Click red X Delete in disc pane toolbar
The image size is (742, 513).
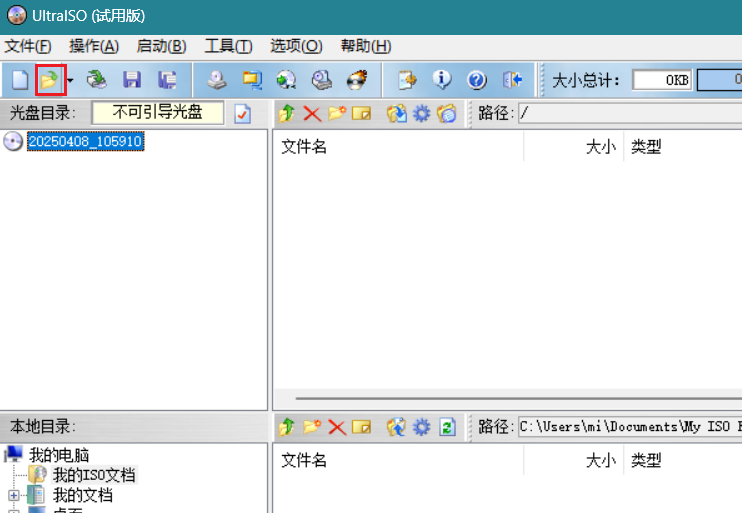pos(312,114)
